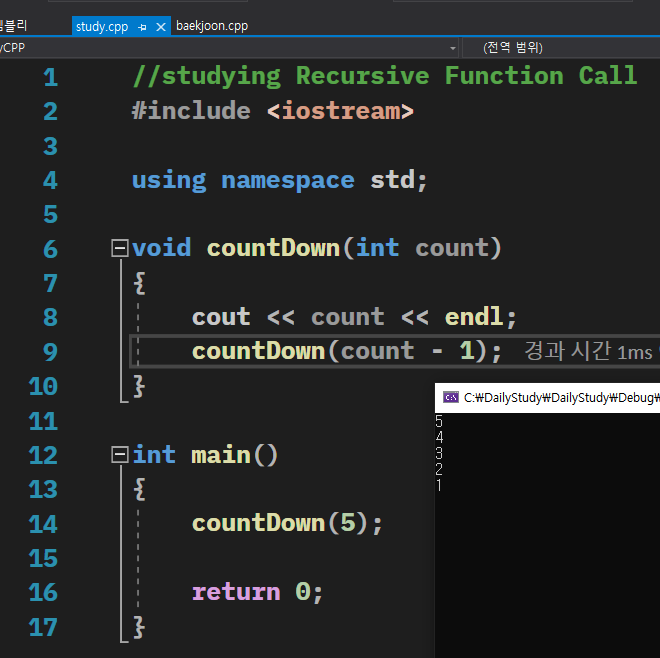
Task: Click line number 17 in gutter
Action: 43,627
